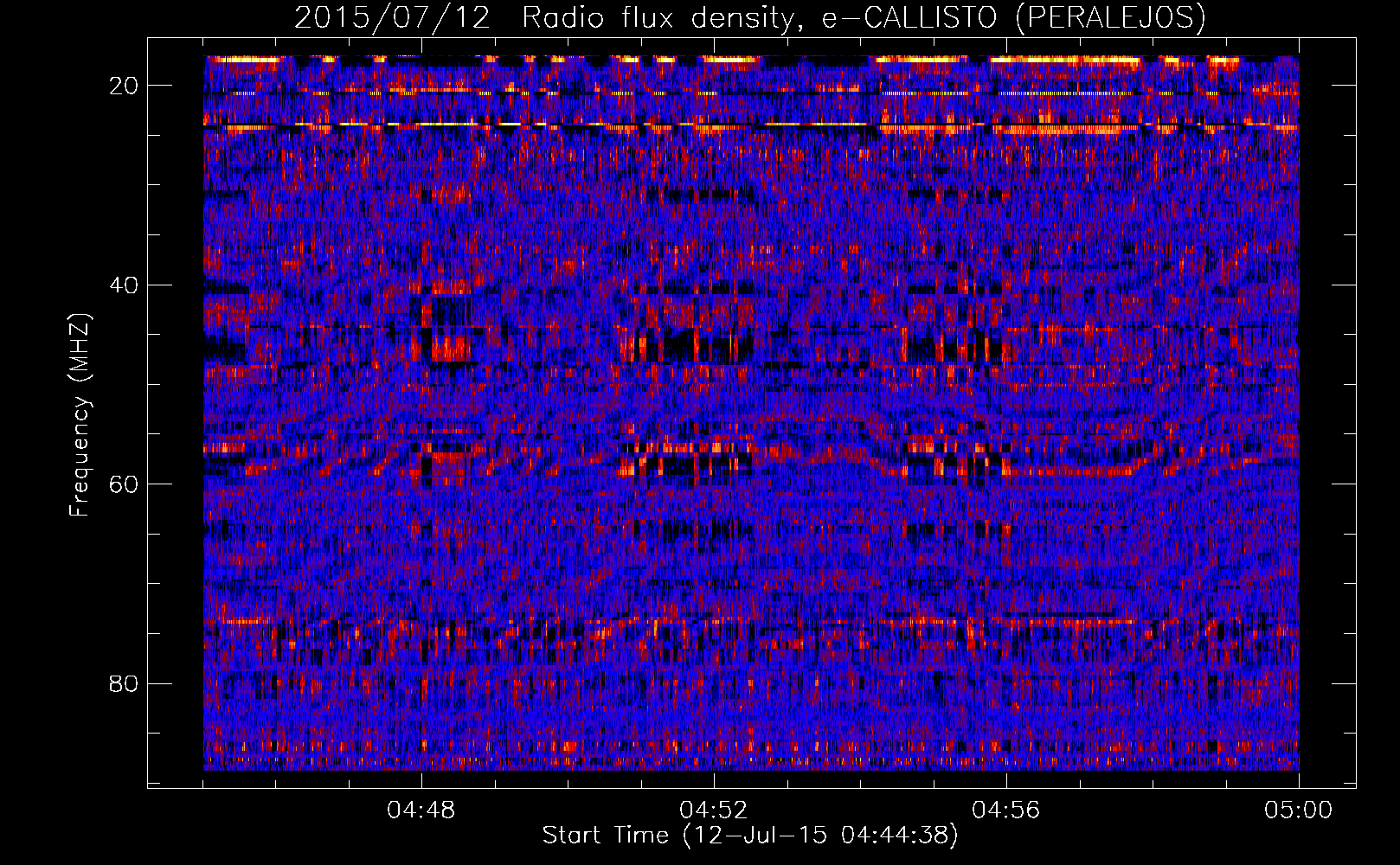Click the 05:00 time tick label
Viewport: 1400px width, 865px height.
click(1299, 811)
